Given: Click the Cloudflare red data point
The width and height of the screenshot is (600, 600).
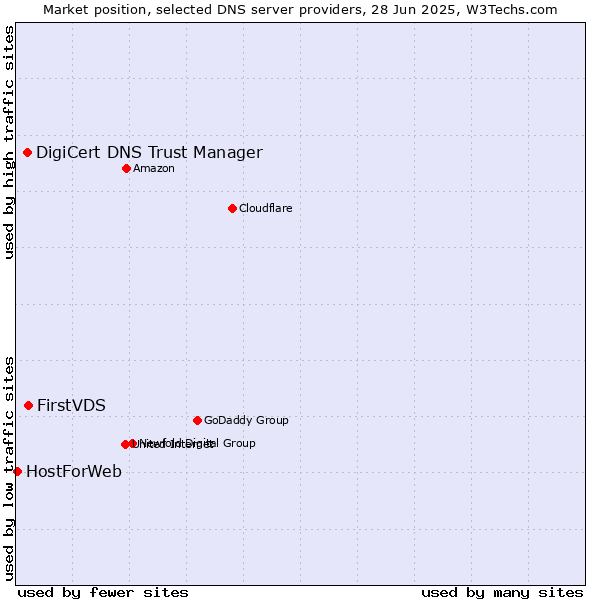Looking at the screenshot, I should (x=232, y=209).
